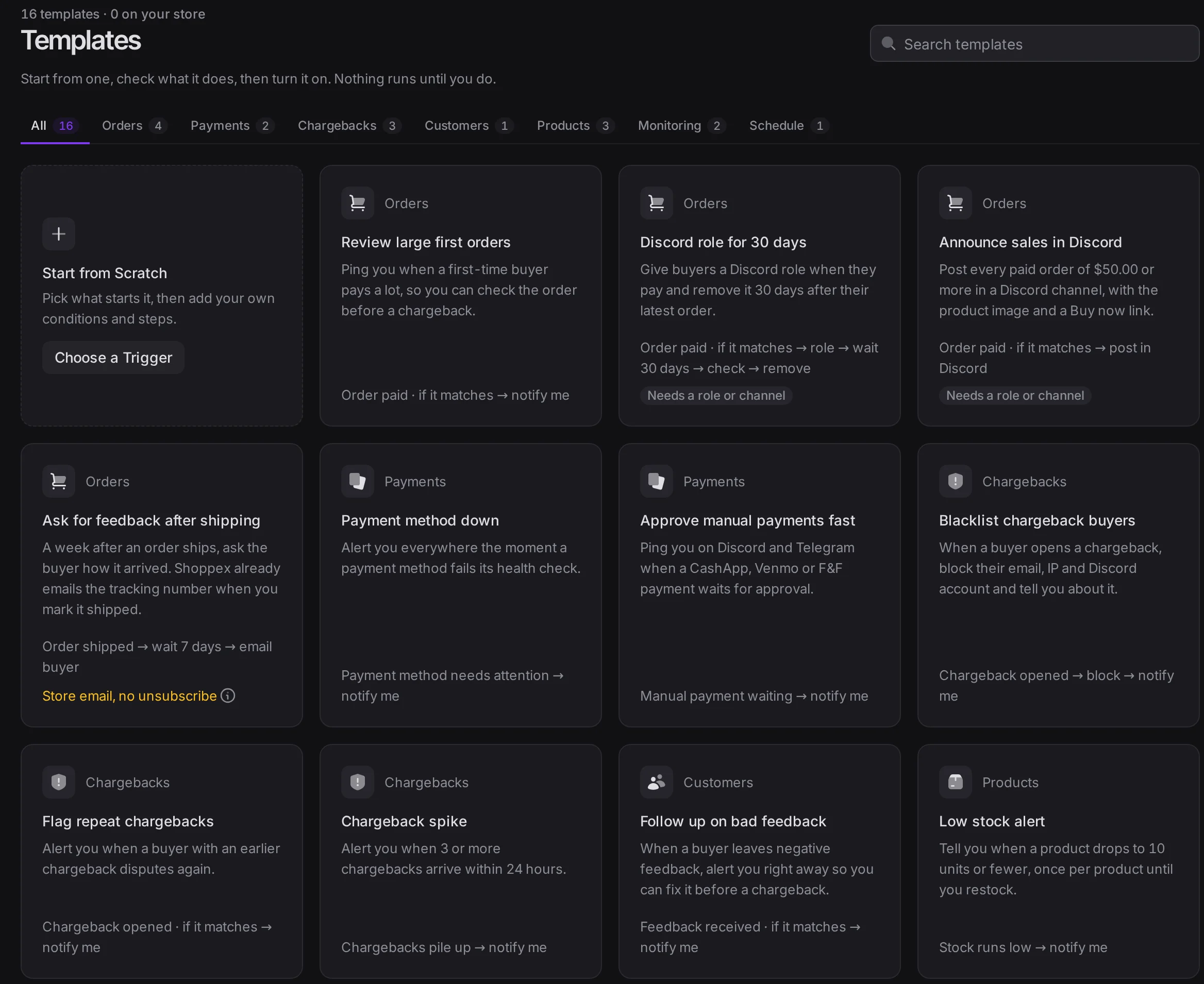Click Needs a role or channel on Announce sales card
1204x984 pixels.
pyautogui.click(x=1014, y=396)
